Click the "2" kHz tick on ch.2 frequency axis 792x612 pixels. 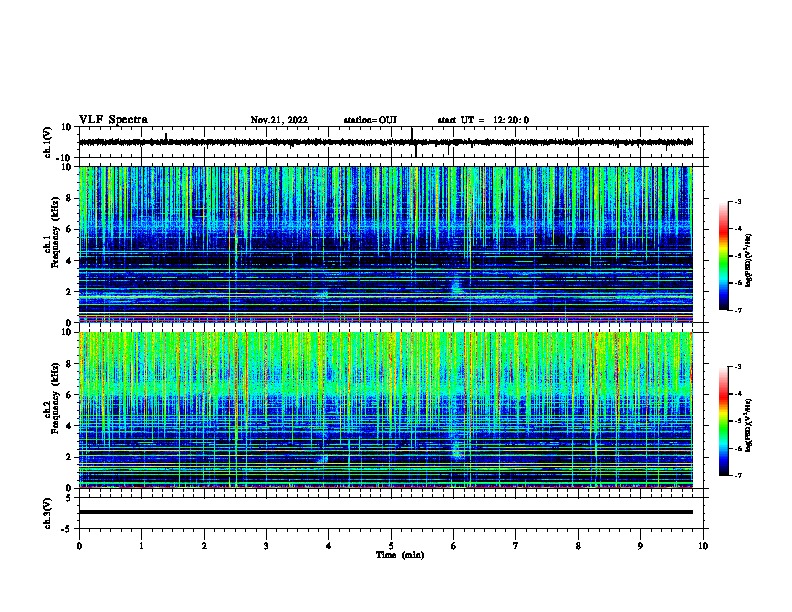(x=69, y=457)
